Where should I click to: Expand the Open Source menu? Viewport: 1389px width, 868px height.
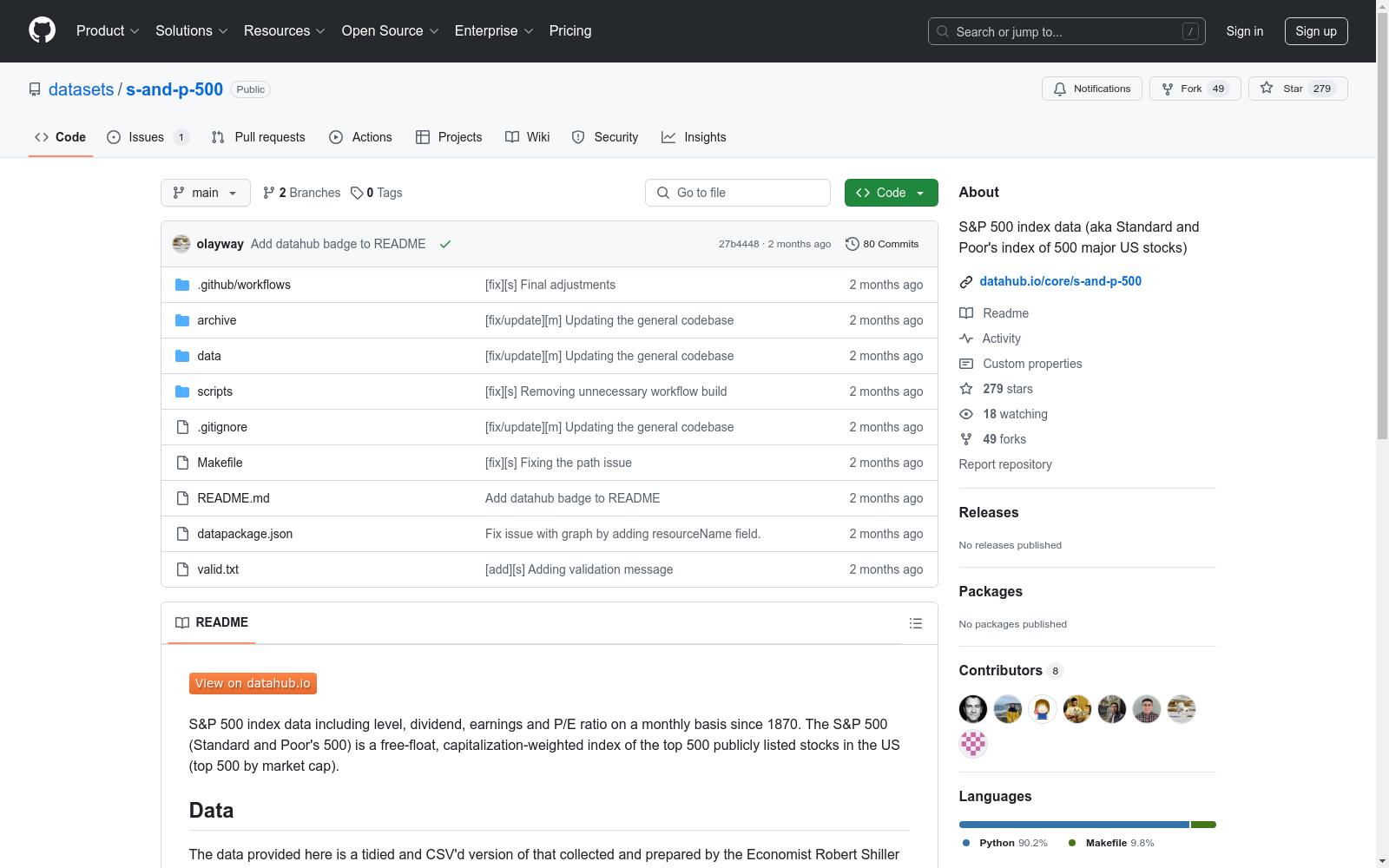(391, 31)
